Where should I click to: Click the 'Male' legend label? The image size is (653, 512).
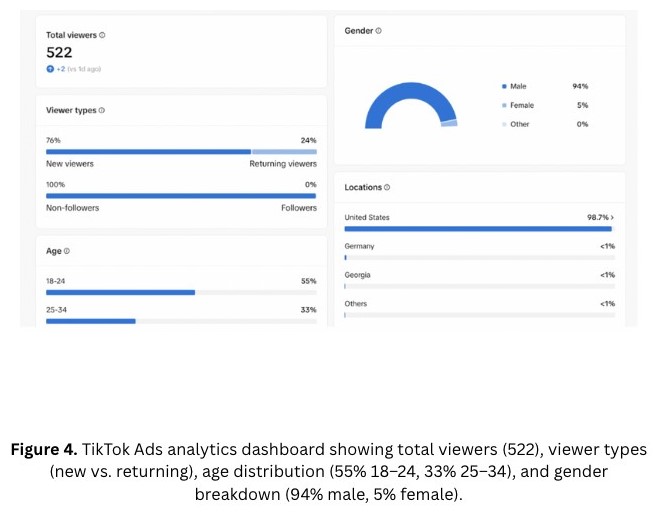(518, 86)
